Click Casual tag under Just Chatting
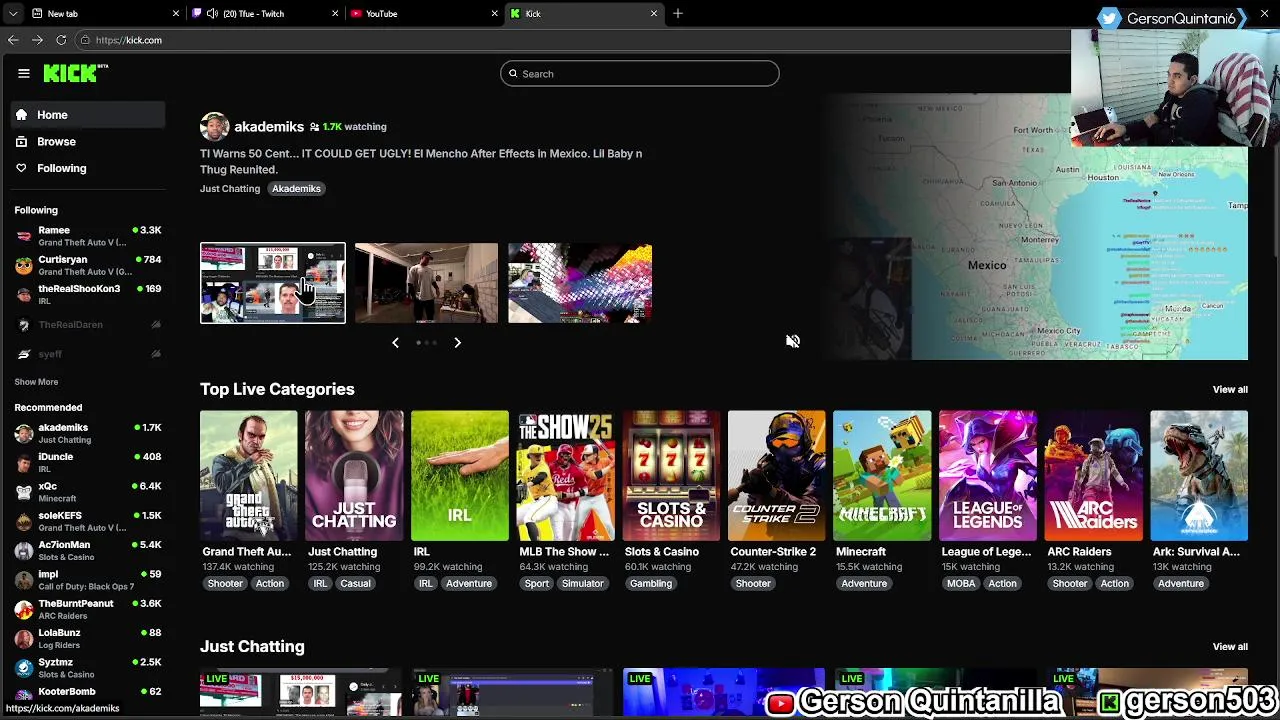Screen dimensions: 1280x720 [355, 584]
